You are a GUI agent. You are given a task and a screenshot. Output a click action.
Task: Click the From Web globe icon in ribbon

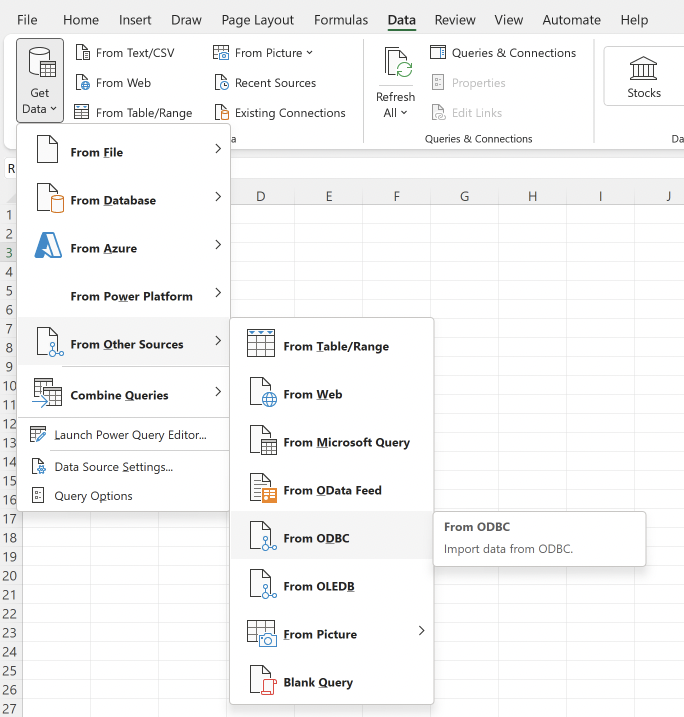(83, 83)
